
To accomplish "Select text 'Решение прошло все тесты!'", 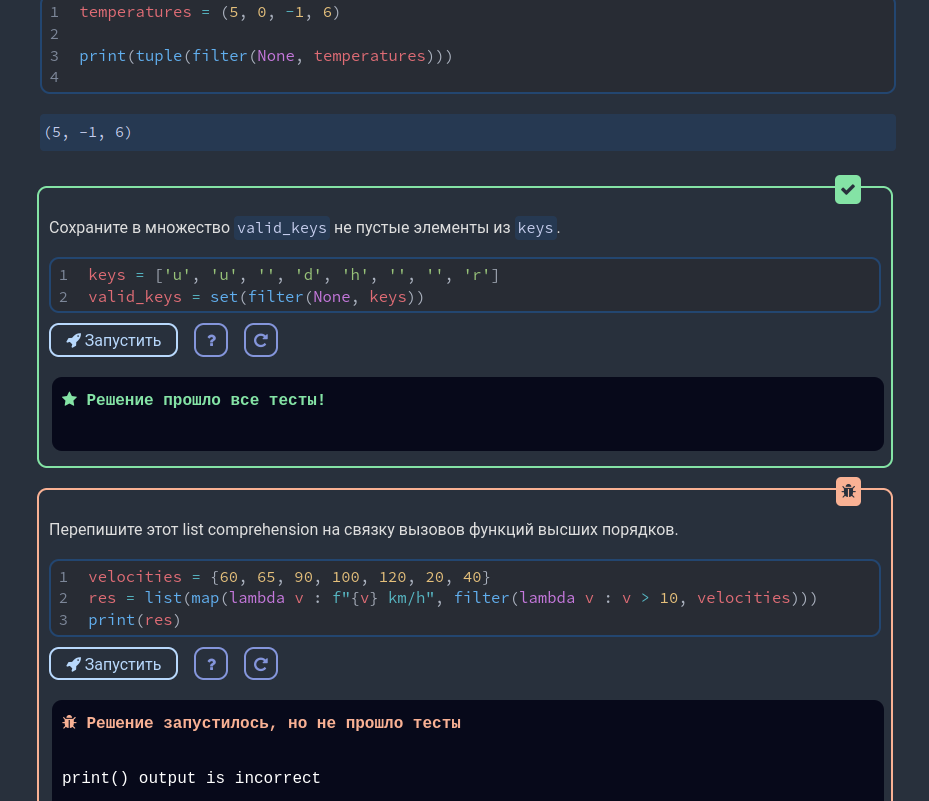I will tap(206, 400).
